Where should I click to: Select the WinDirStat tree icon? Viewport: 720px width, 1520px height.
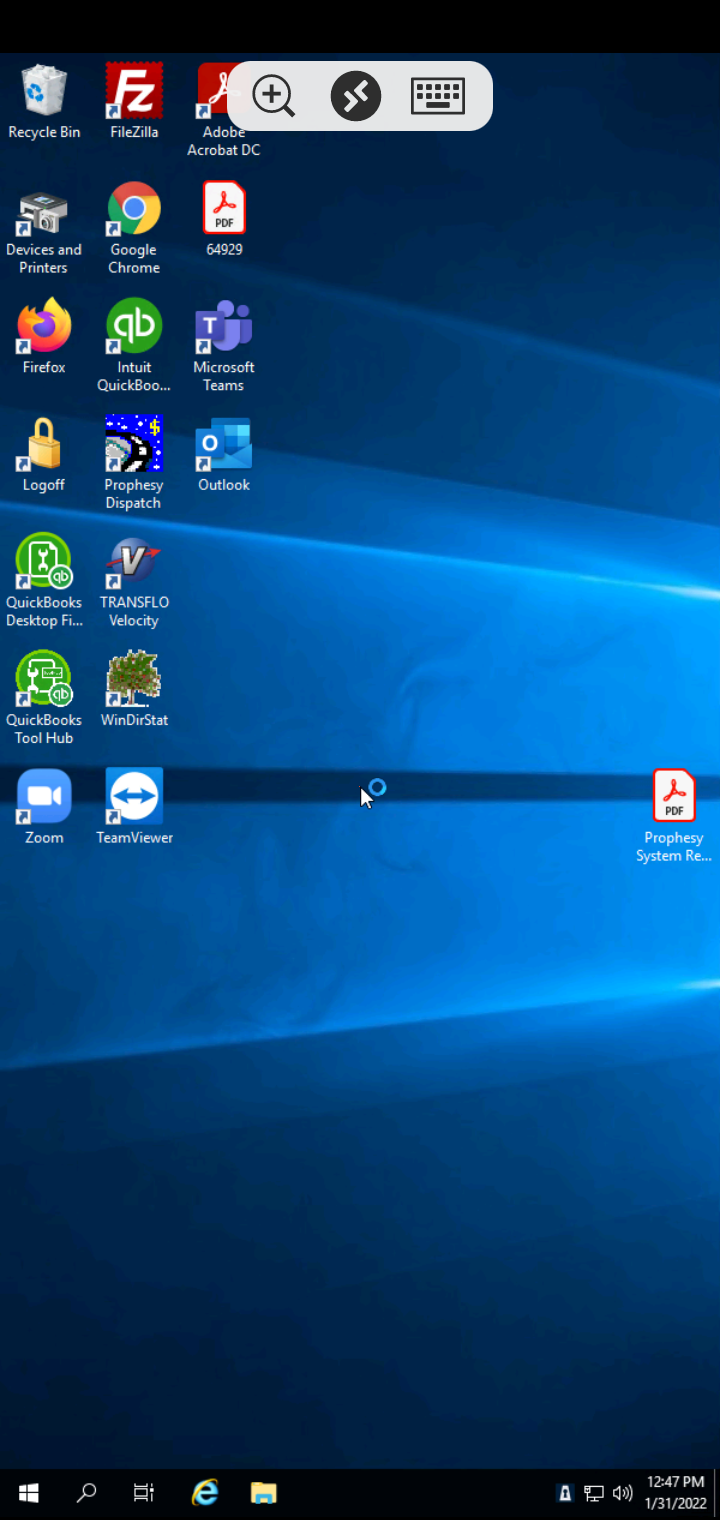pos(134,690)
